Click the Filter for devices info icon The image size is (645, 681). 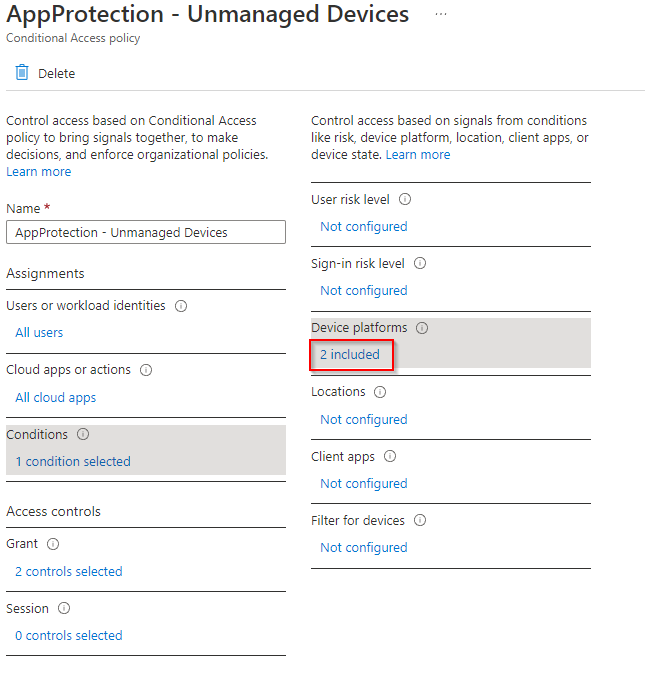420,520
